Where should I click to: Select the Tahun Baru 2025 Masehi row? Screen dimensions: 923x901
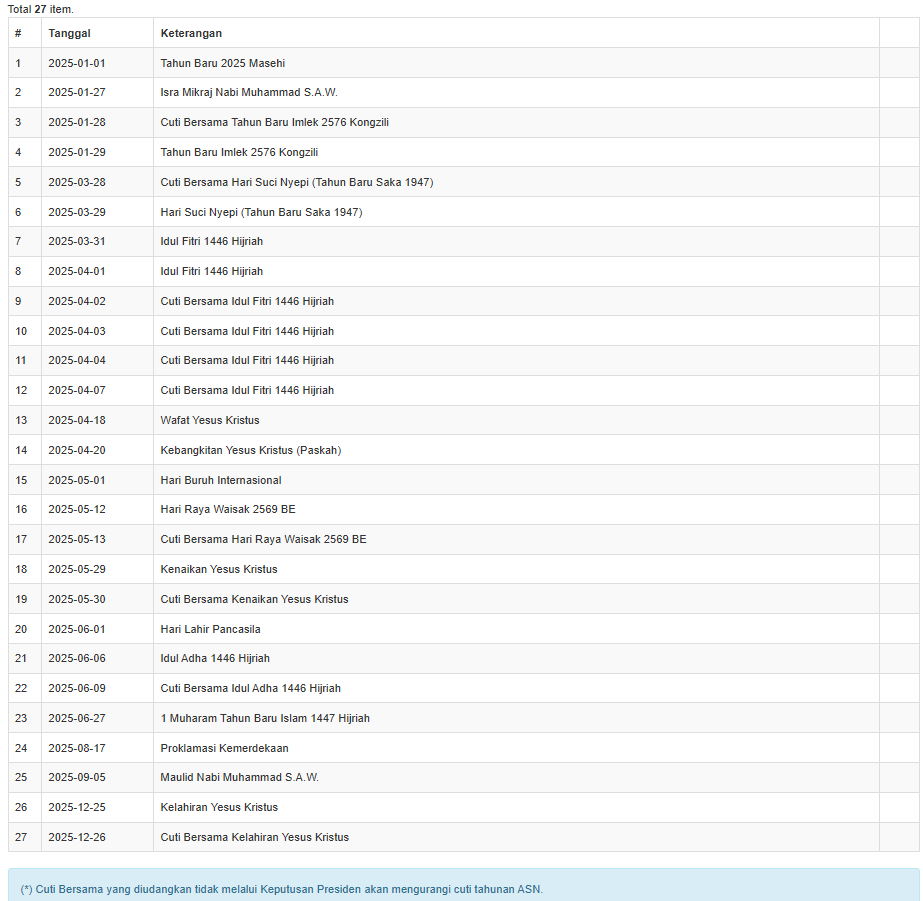pos(222,63)
